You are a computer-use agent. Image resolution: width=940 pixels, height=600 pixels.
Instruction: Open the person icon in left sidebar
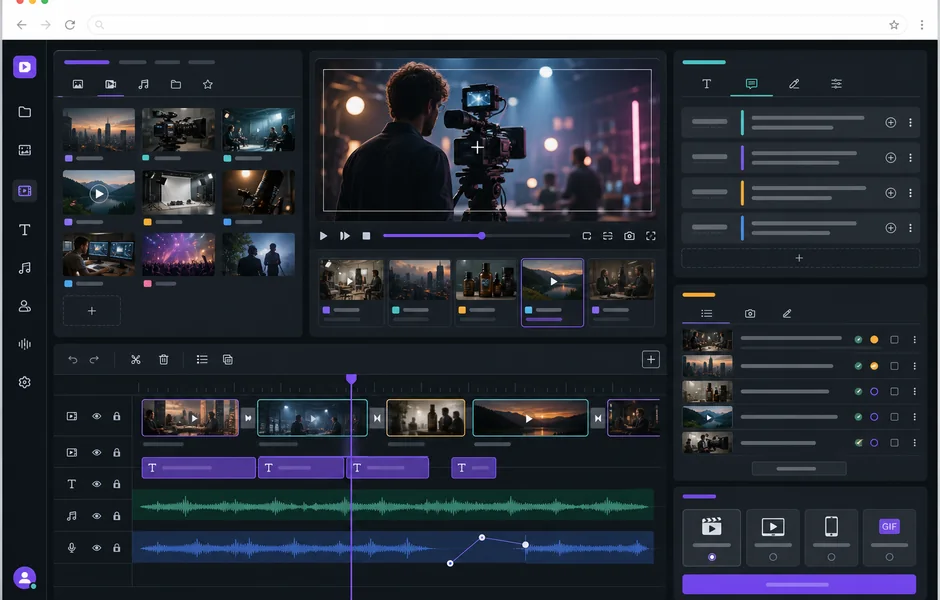[25, 306]
